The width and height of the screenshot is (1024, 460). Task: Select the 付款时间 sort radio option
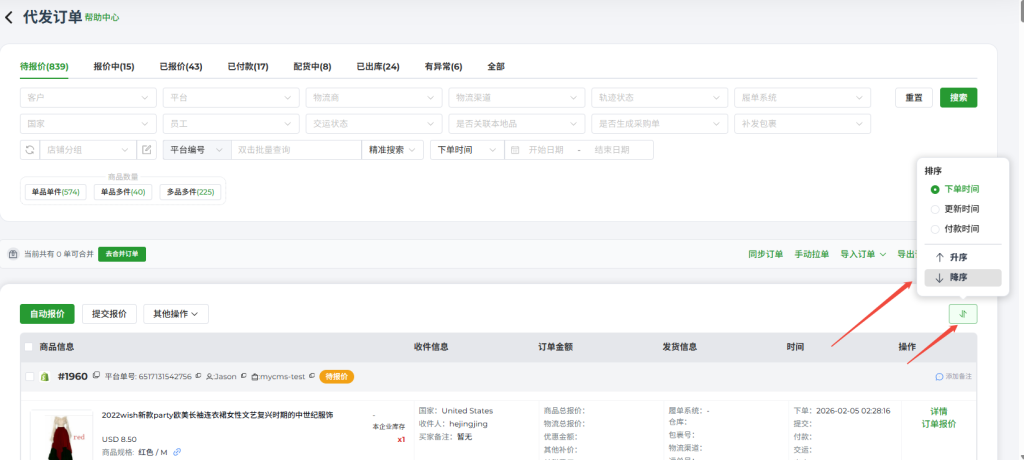pyautogui.click(x=935, y=229)
